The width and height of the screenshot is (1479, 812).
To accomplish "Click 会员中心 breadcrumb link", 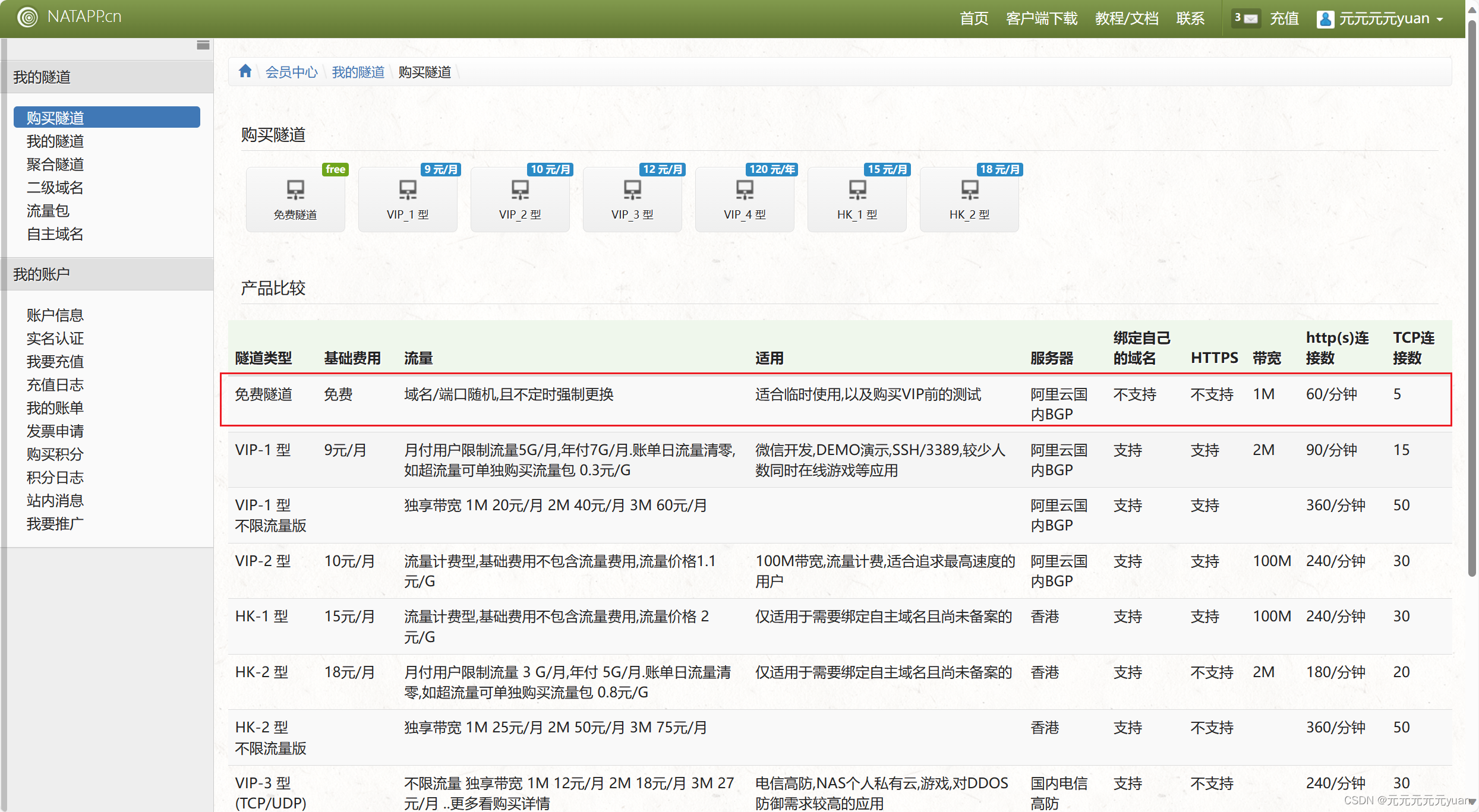I will pos(291,72).
